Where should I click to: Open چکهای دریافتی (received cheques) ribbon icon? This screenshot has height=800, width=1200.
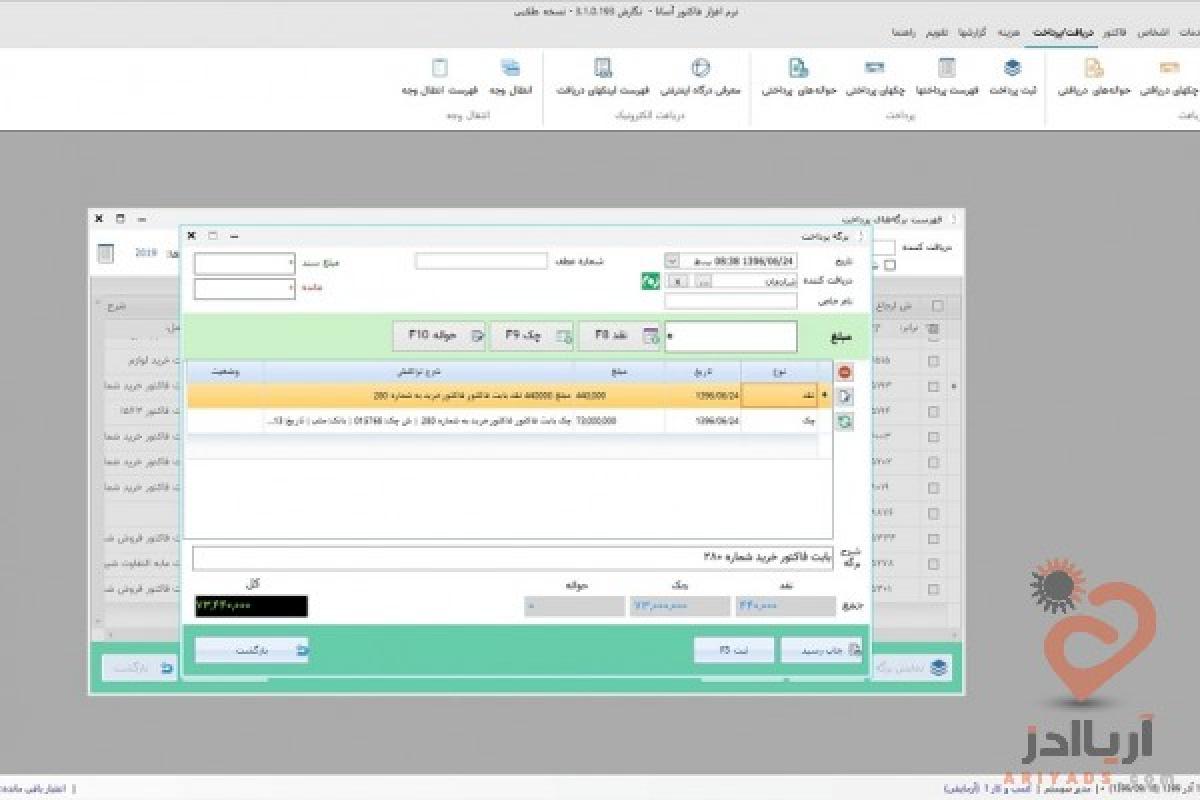1170,78
